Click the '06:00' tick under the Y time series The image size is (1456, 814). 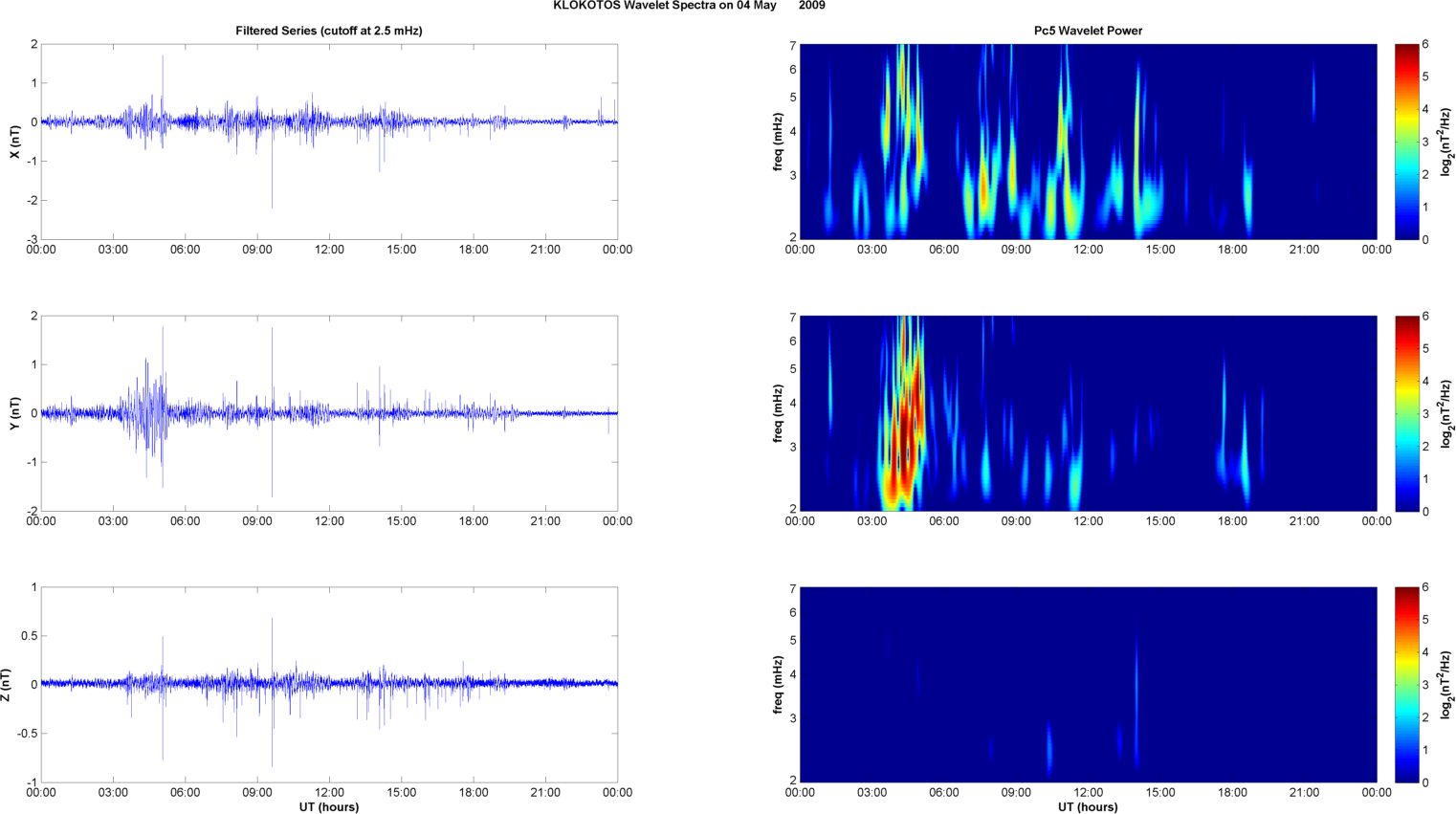pyautogui.click(x=185, y=521)
